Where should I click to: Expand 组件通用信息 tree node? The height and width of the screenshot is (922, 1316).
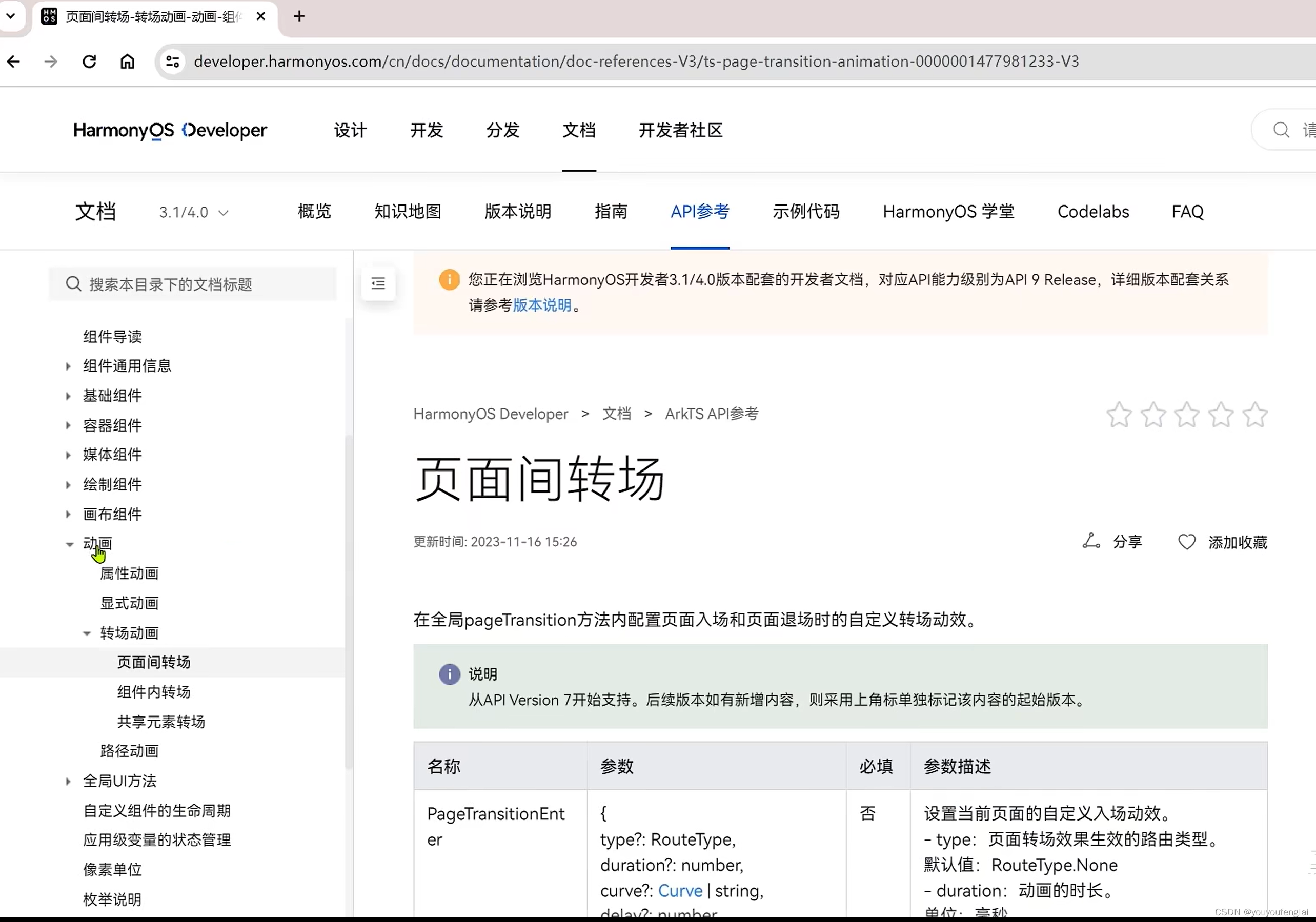pos(68,366)
